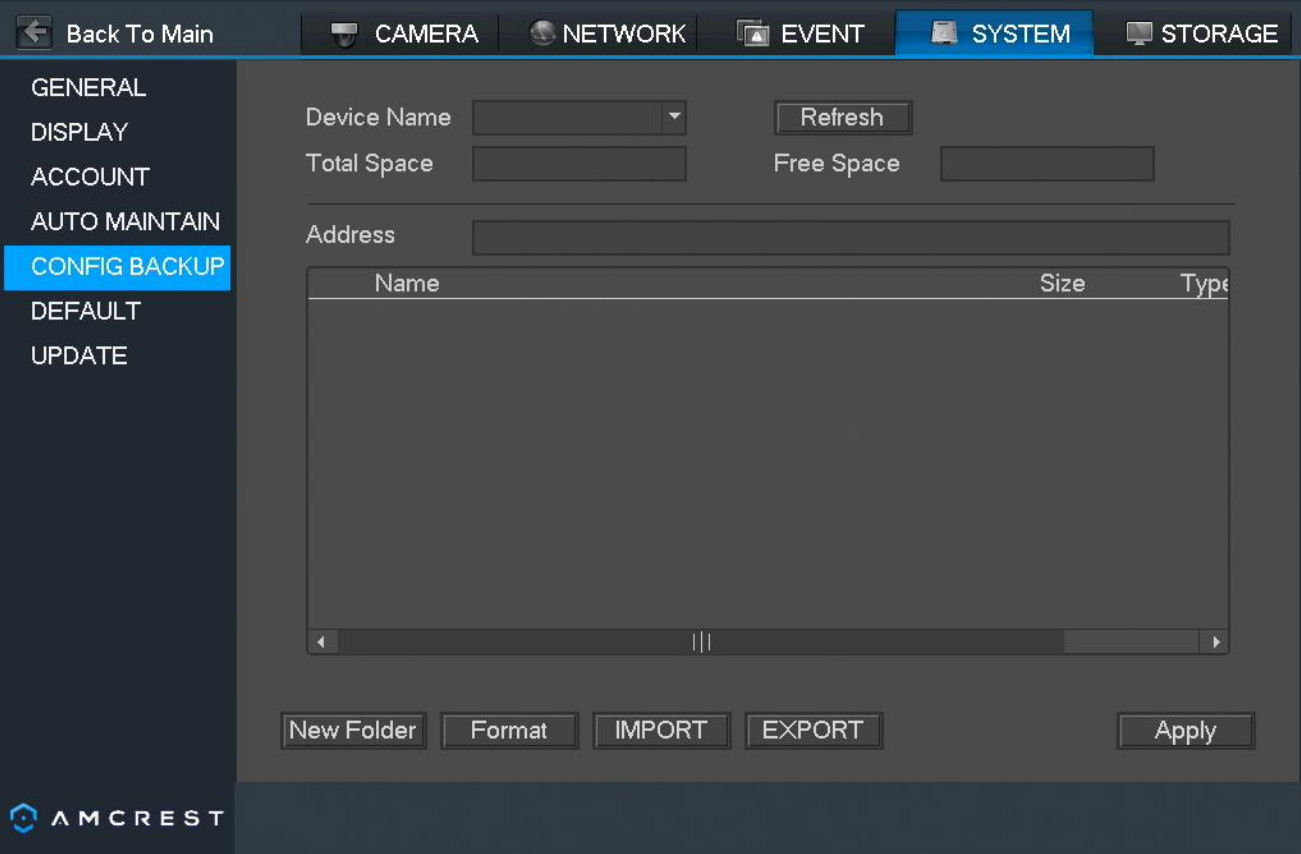This screenshot has width=1301, height=854.
Task: Click the Type column header
Action: pyautogui.click(x=1204, y=284)
